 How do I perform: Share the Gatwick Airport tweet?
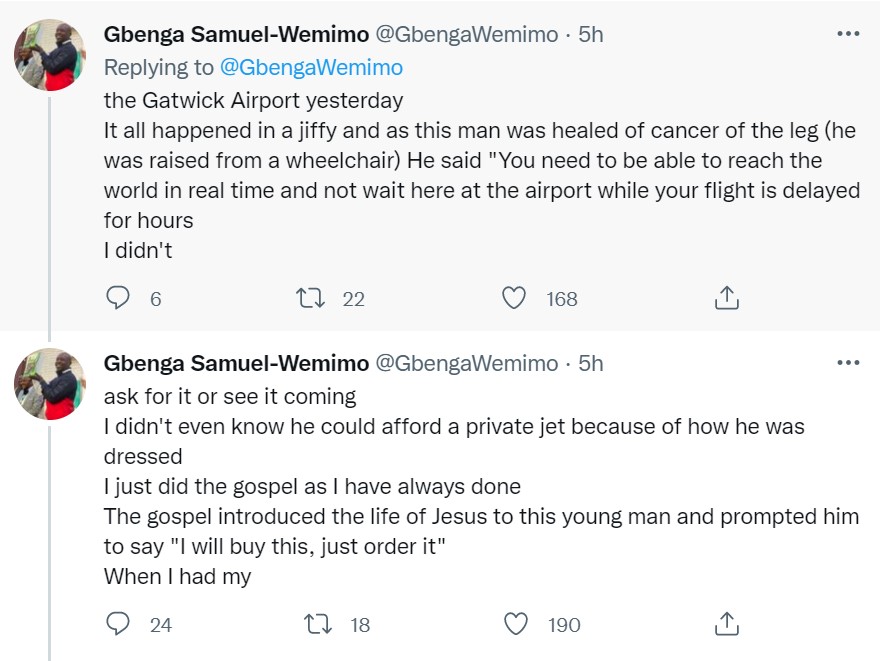[x=727, y=298]
